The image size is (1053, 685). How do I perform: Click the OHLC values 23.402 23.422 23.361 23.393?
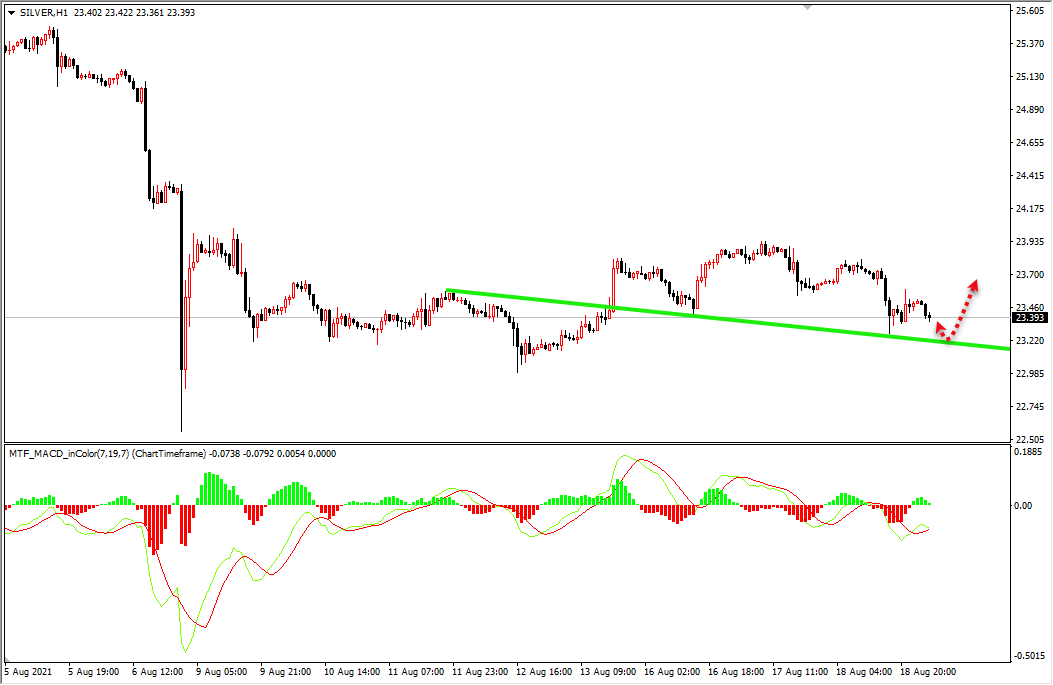134,13
